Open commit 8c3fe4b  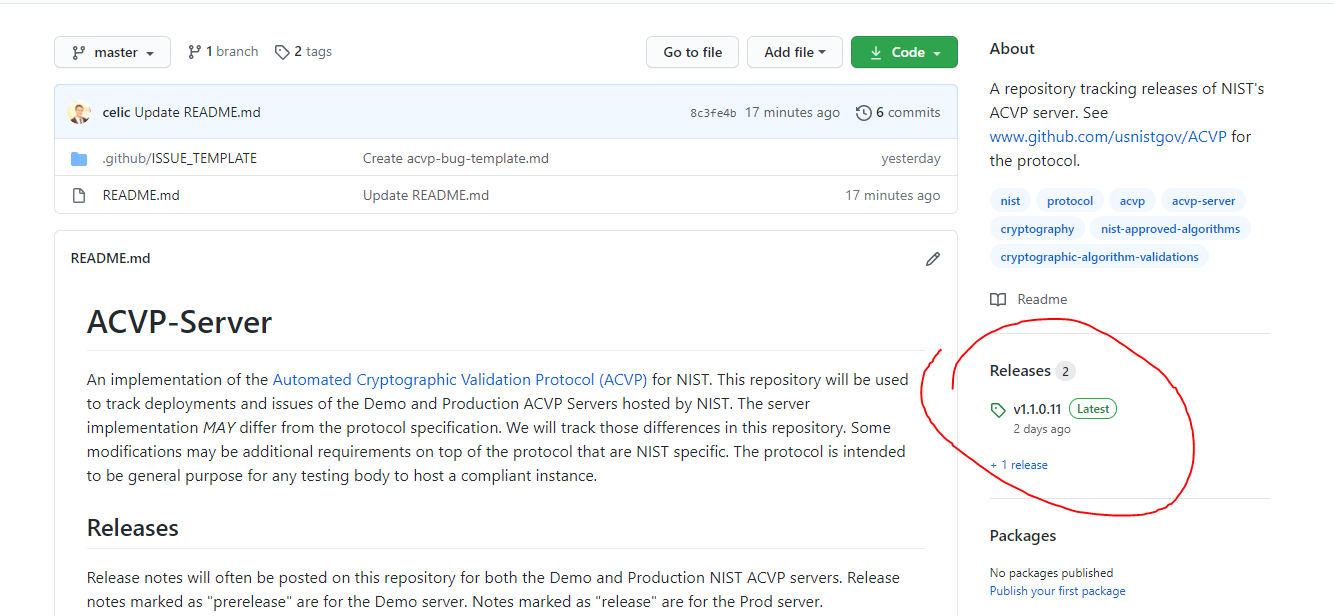[711, 112]
